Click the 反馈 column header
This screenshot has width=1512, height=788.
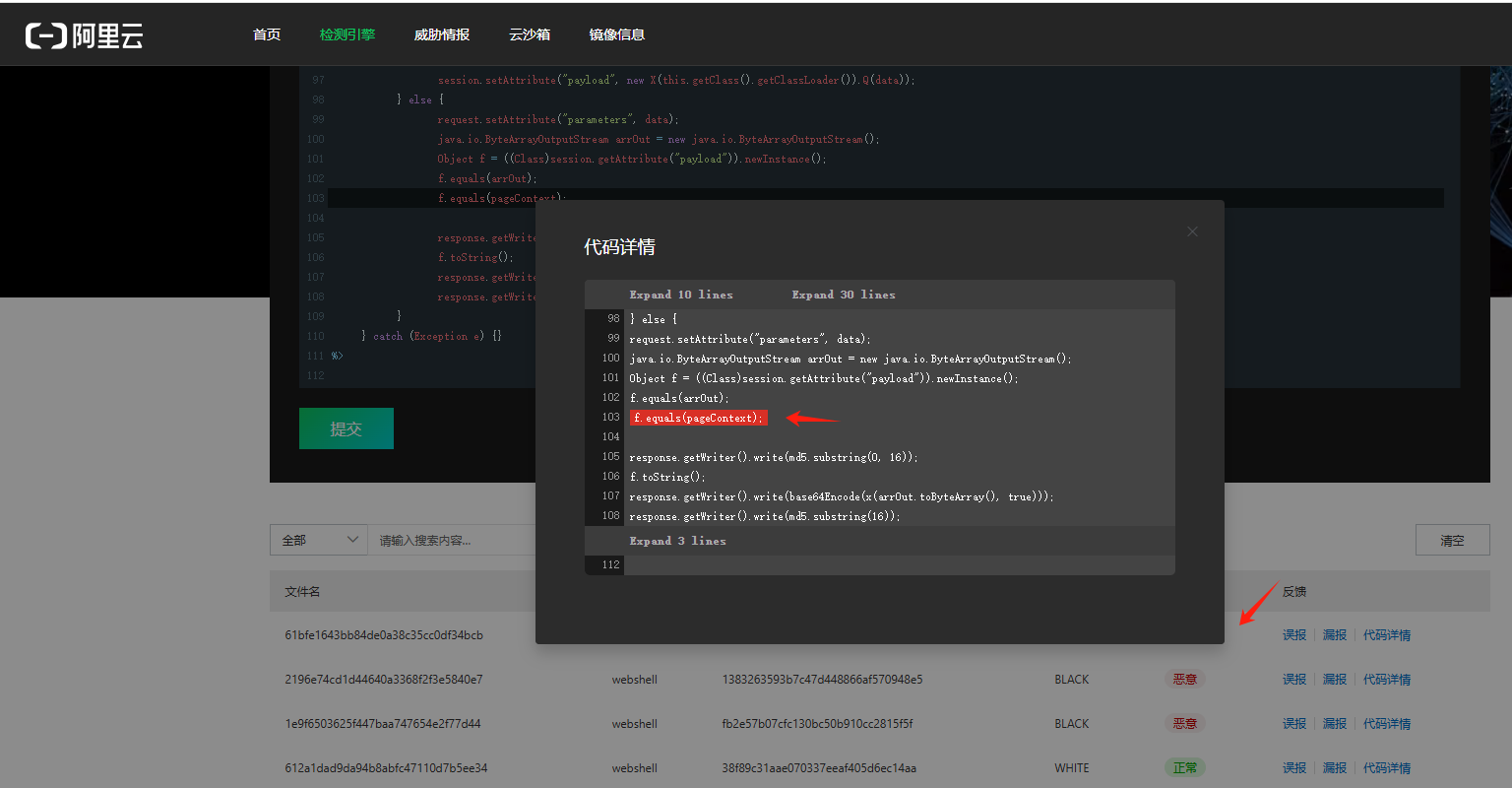click(x=1294, y=592)
